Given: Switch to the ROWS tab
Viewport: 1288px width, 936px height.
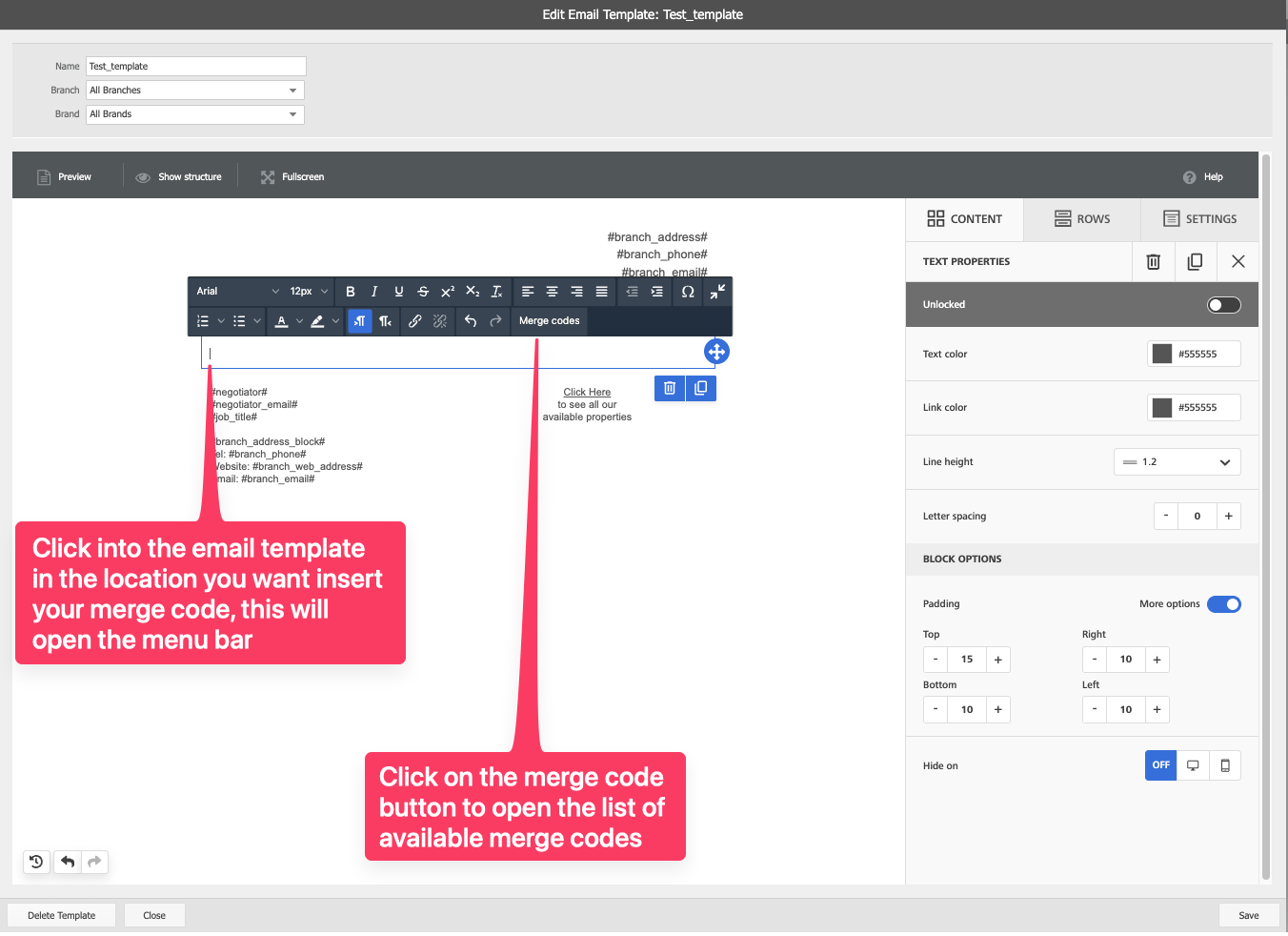Looking at the screenshot, I should (1082, 219).
